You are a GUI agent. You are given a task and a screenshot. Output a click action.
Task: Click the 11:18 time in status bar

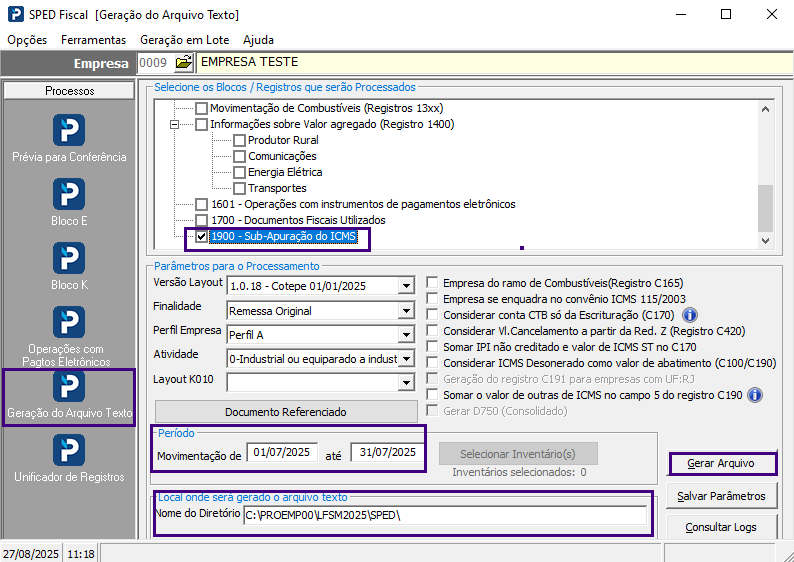point(81,554)
